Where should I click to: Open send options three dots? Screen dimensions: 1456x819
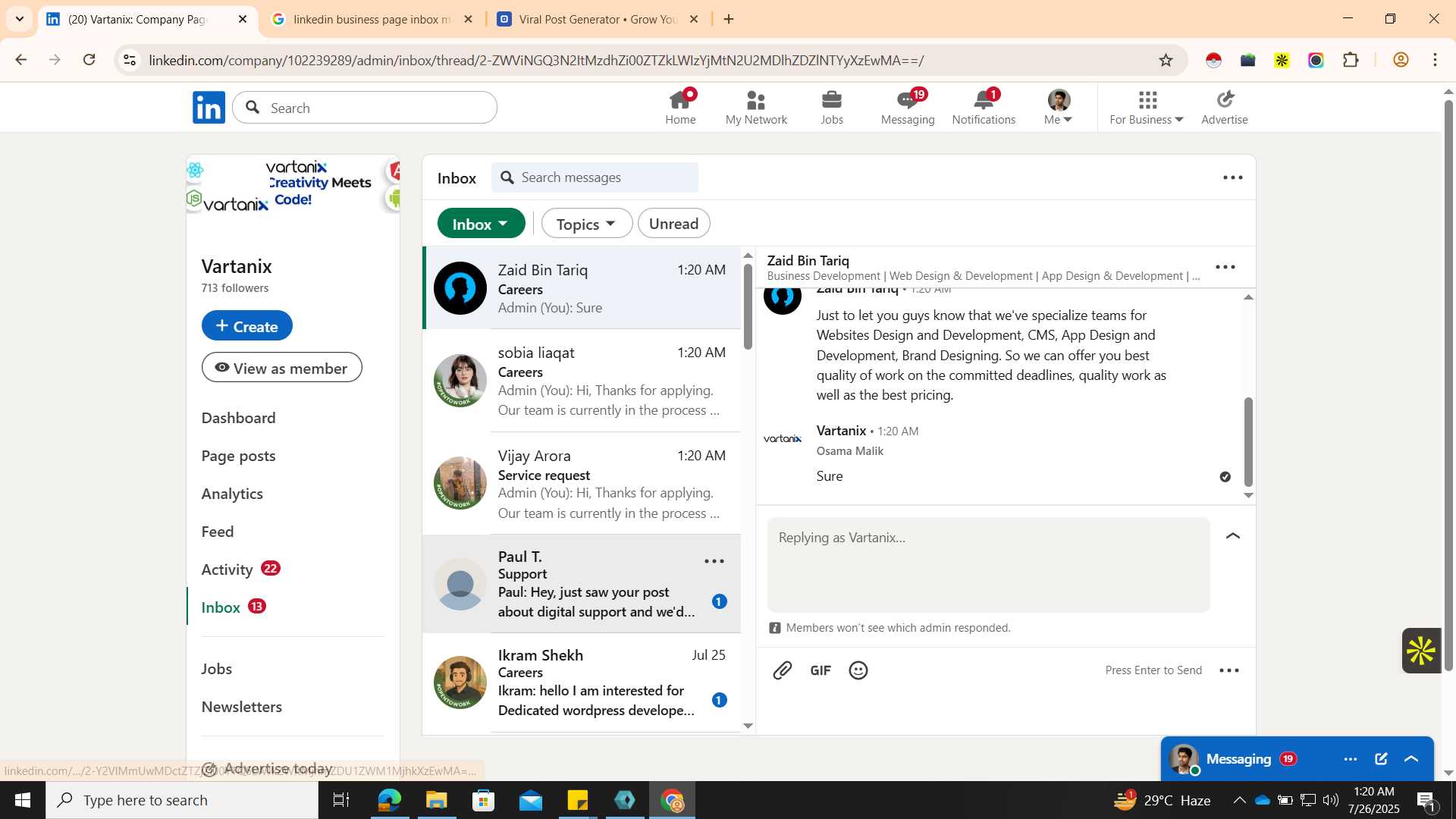click(x=1229, y=670)
